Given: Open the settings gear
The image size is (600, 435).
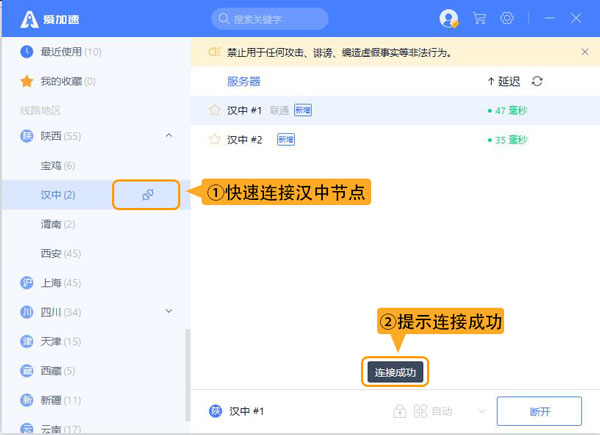Looking at the screenshot, I should point(507,18).
